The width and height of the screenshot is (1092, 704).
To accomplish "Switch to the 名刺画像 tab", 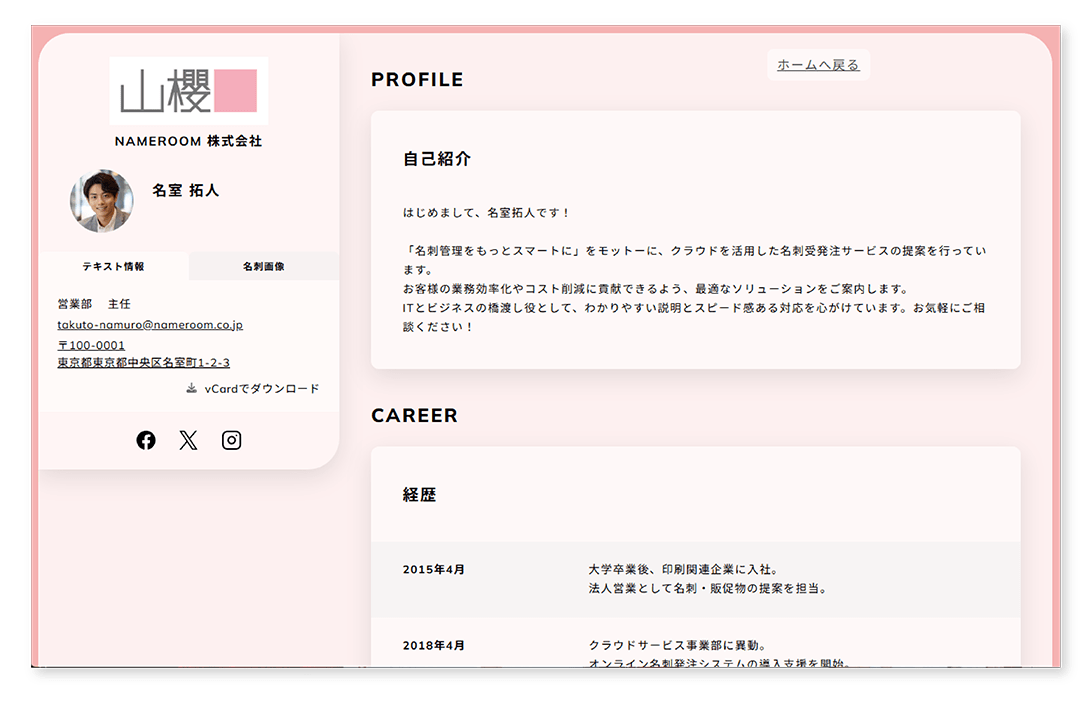I will (x=262, y=266).
